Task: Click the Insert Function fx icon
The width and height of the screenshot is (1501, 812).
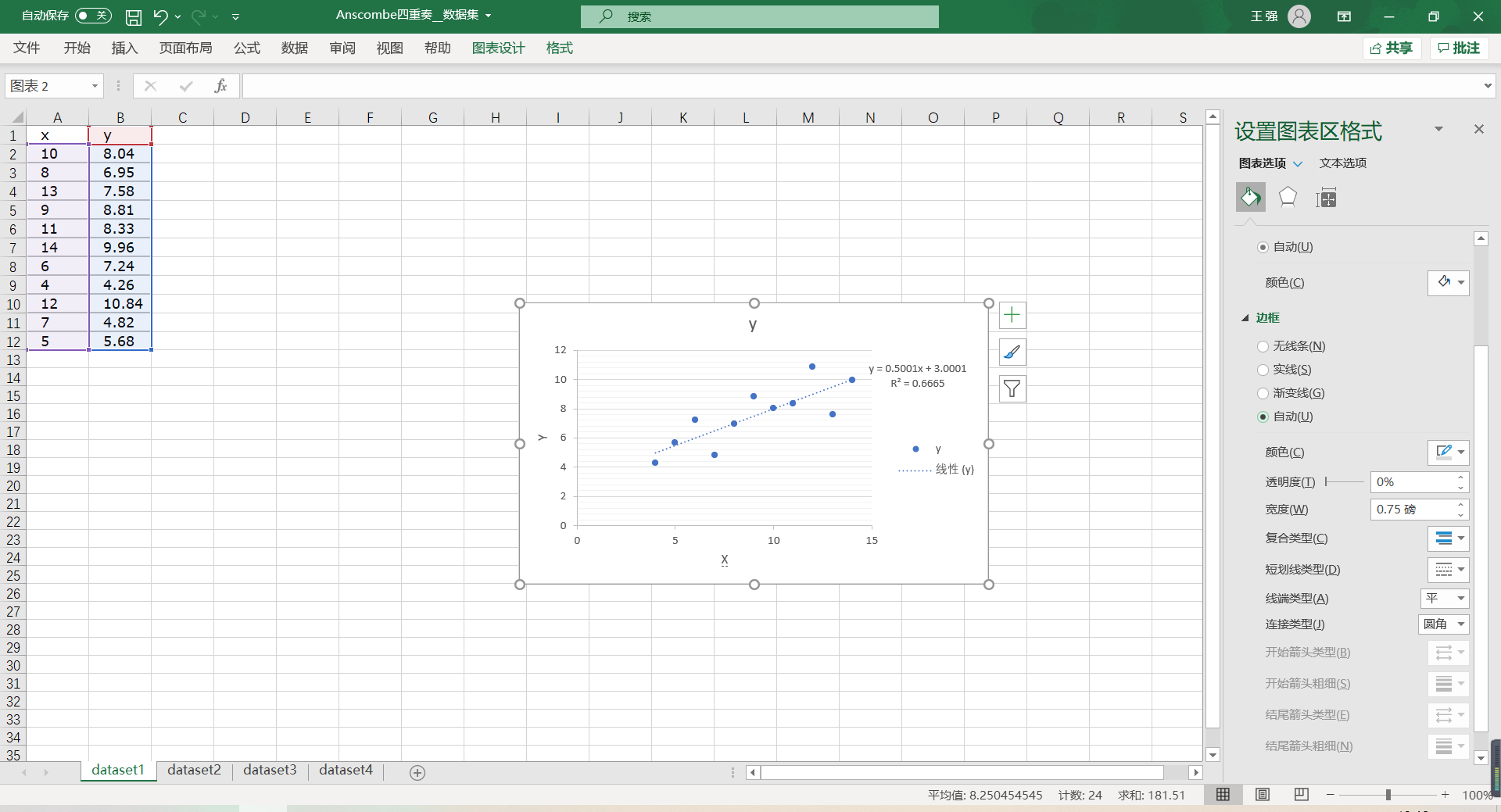Action: (220, 86)
